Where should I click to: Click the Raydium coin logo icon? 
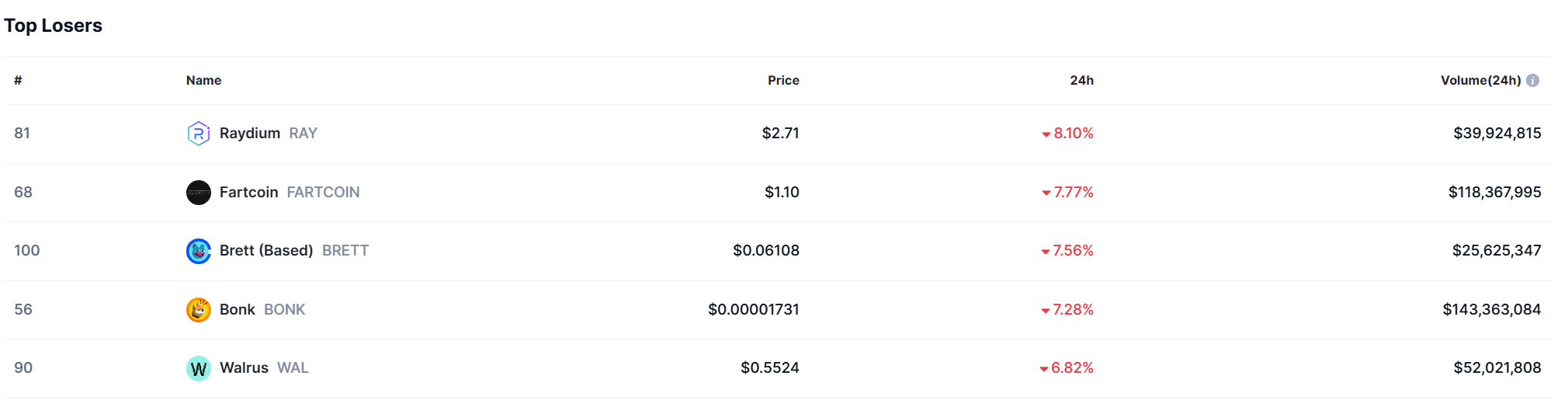coord(199,134)
